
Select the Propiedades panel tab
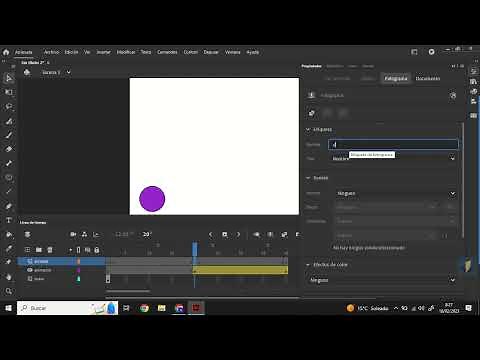coord(311,66)
